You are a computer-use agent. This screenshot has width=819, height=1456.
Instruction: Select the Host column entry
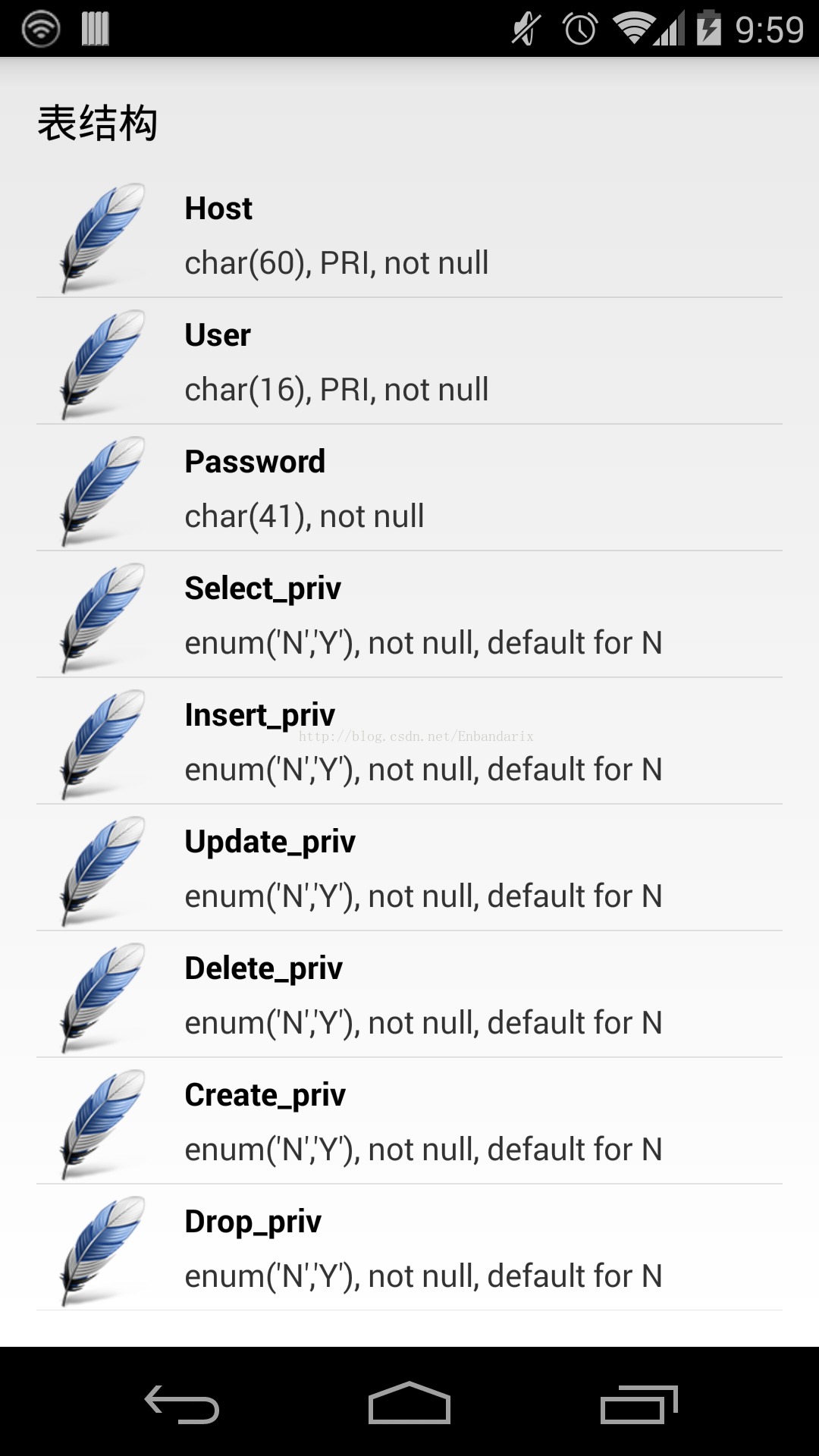tap(409, 234)
